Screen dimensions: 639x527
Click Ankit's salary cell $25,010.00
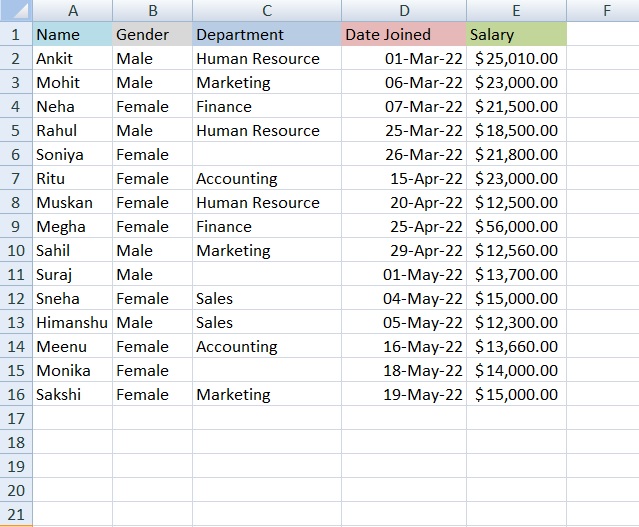pos(516,59)
